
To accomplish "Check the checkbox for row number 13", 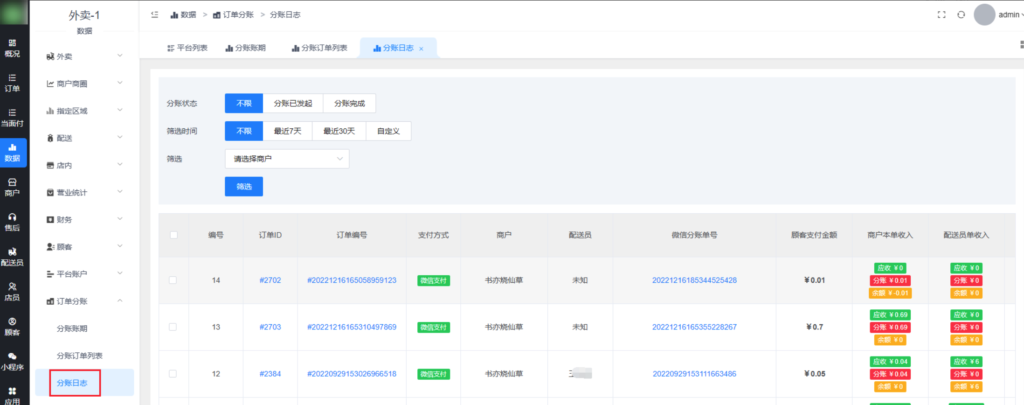I will 173,327.
